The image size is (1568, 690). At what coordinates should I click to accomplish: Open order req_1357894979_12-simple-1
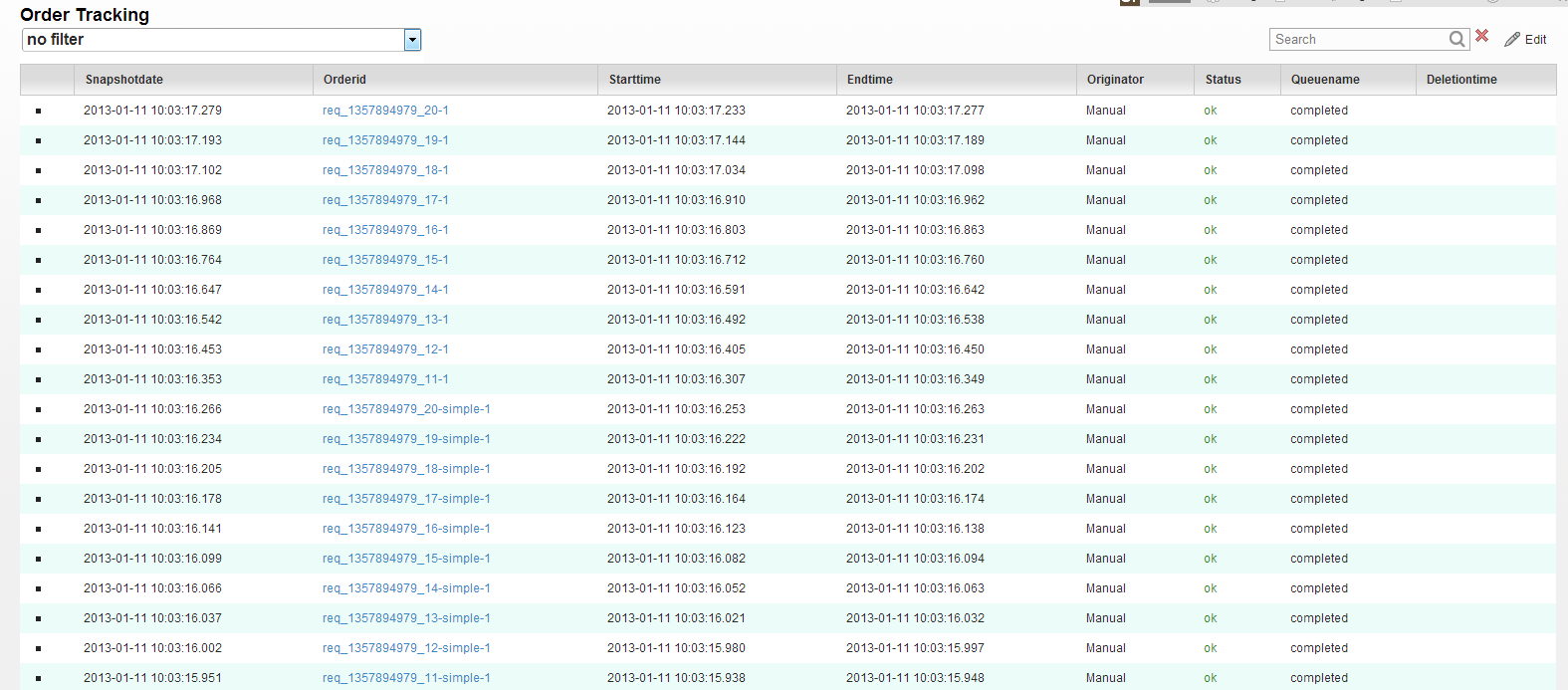point(406,648)
